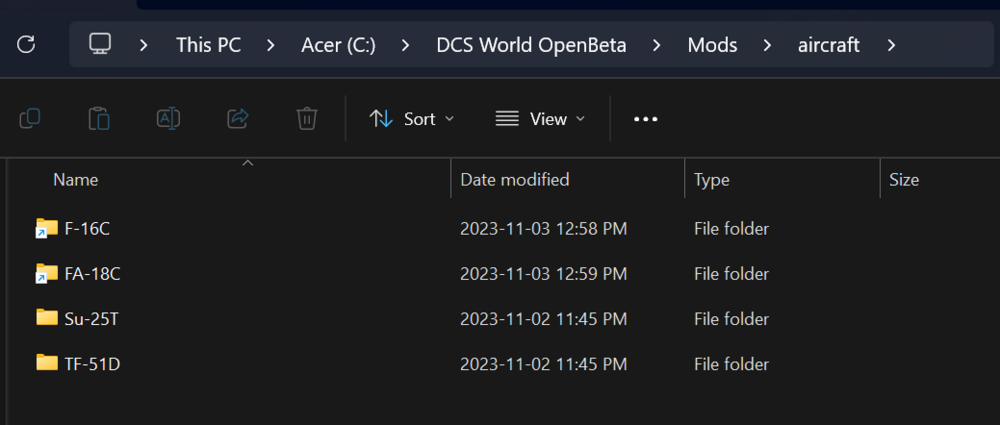Image resolution: width=1000 pixels, height=425 pixels.
Task: Sort by the Name column header
Action: pos(76,180)
